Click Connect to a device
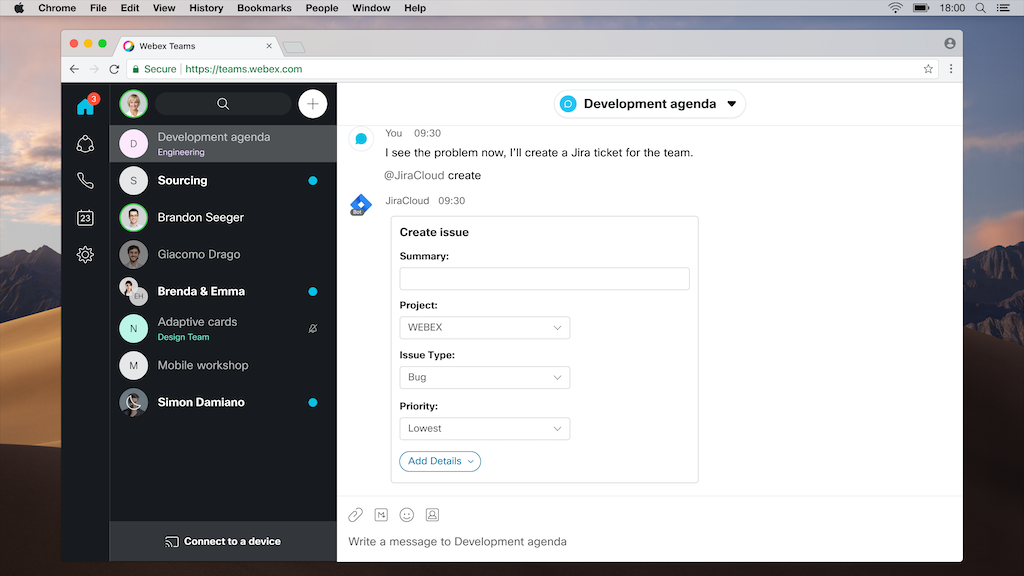Viewport: 1024px width, 576px height. click(x=223, y=541)
